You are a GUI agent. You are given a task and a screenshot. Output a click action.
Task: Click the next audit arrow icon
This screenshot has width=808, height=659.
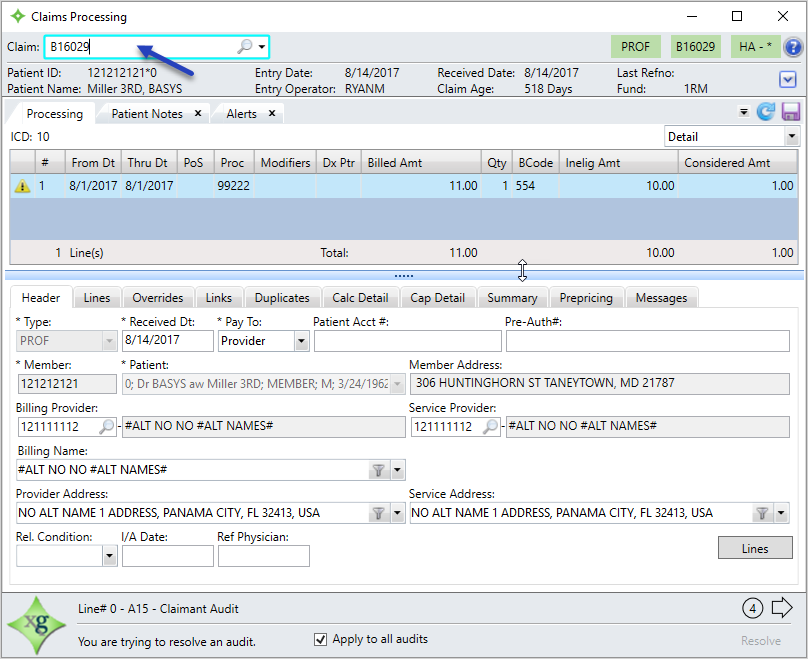coord(782,608)
